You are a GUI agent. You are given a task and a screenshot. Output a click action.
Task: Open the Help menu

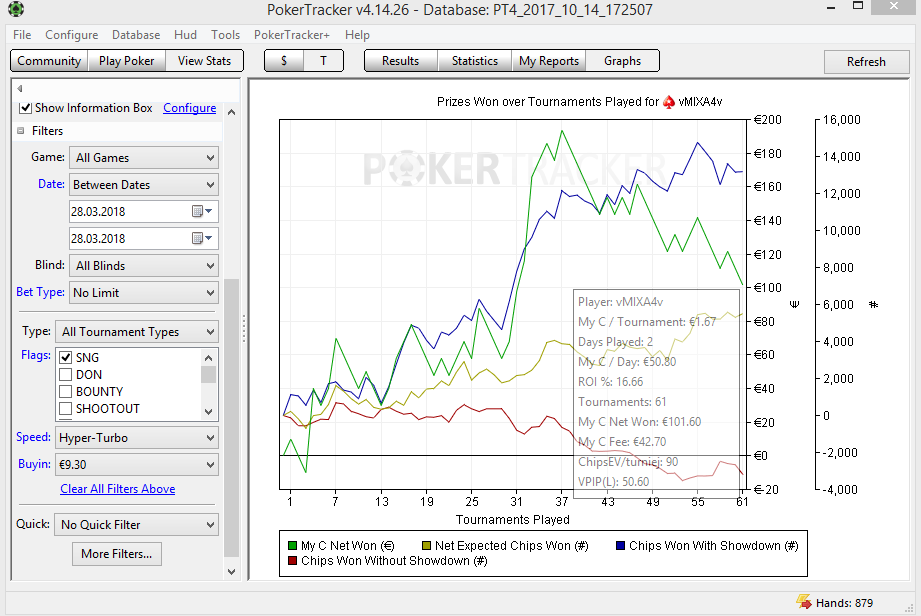click(x=357, y=35)
